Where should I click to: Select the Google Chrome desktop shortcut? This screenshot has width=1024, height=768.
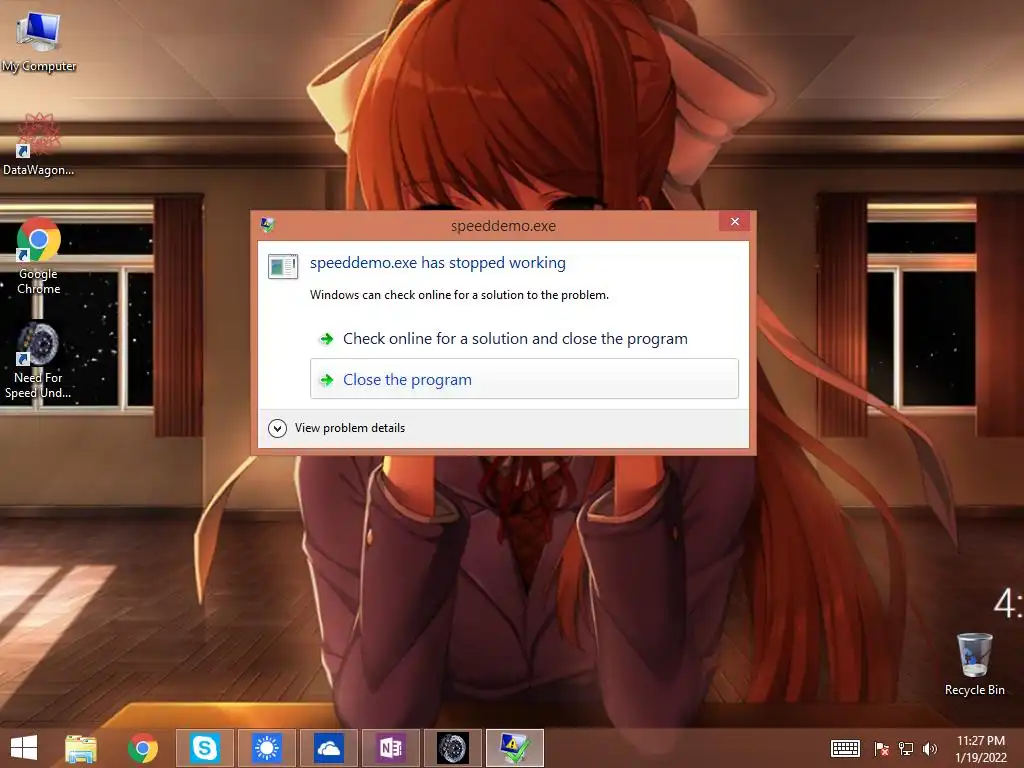pyautogui.click(x=39, y=256)
